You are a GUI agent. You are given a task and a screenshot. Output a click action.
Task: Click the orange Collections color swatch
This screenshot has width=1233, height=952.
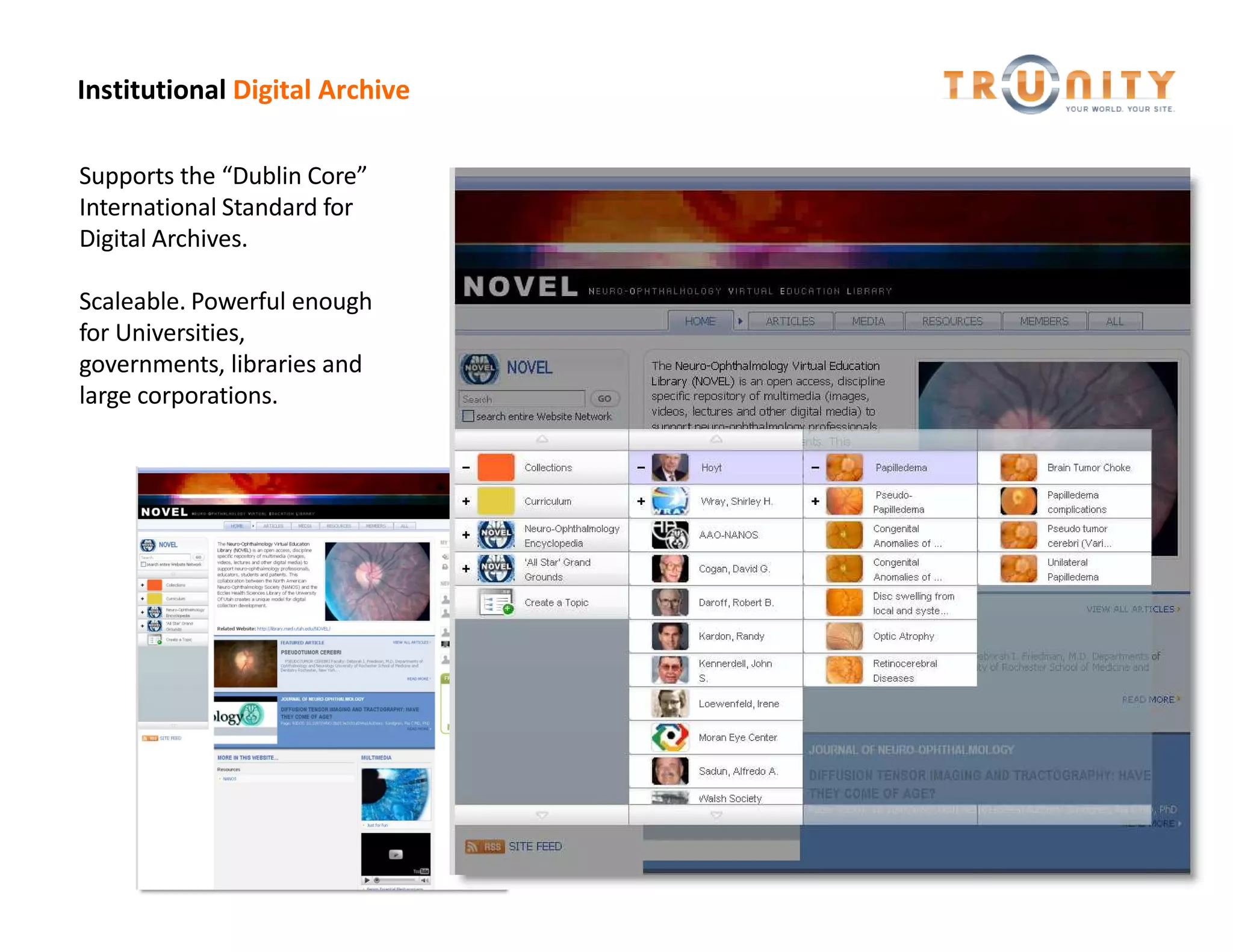click(496, 468)
